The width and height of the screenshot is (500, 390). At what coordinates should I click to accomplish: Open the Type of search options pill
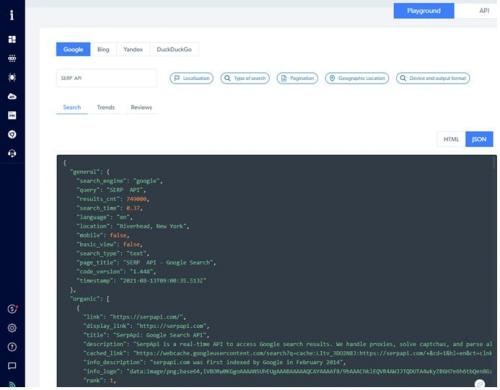245,78
